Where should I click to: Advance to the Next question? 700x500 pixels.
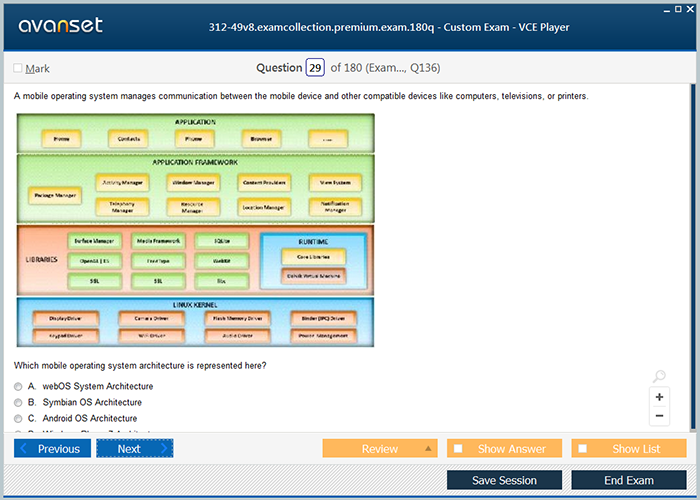coord(134,449)
